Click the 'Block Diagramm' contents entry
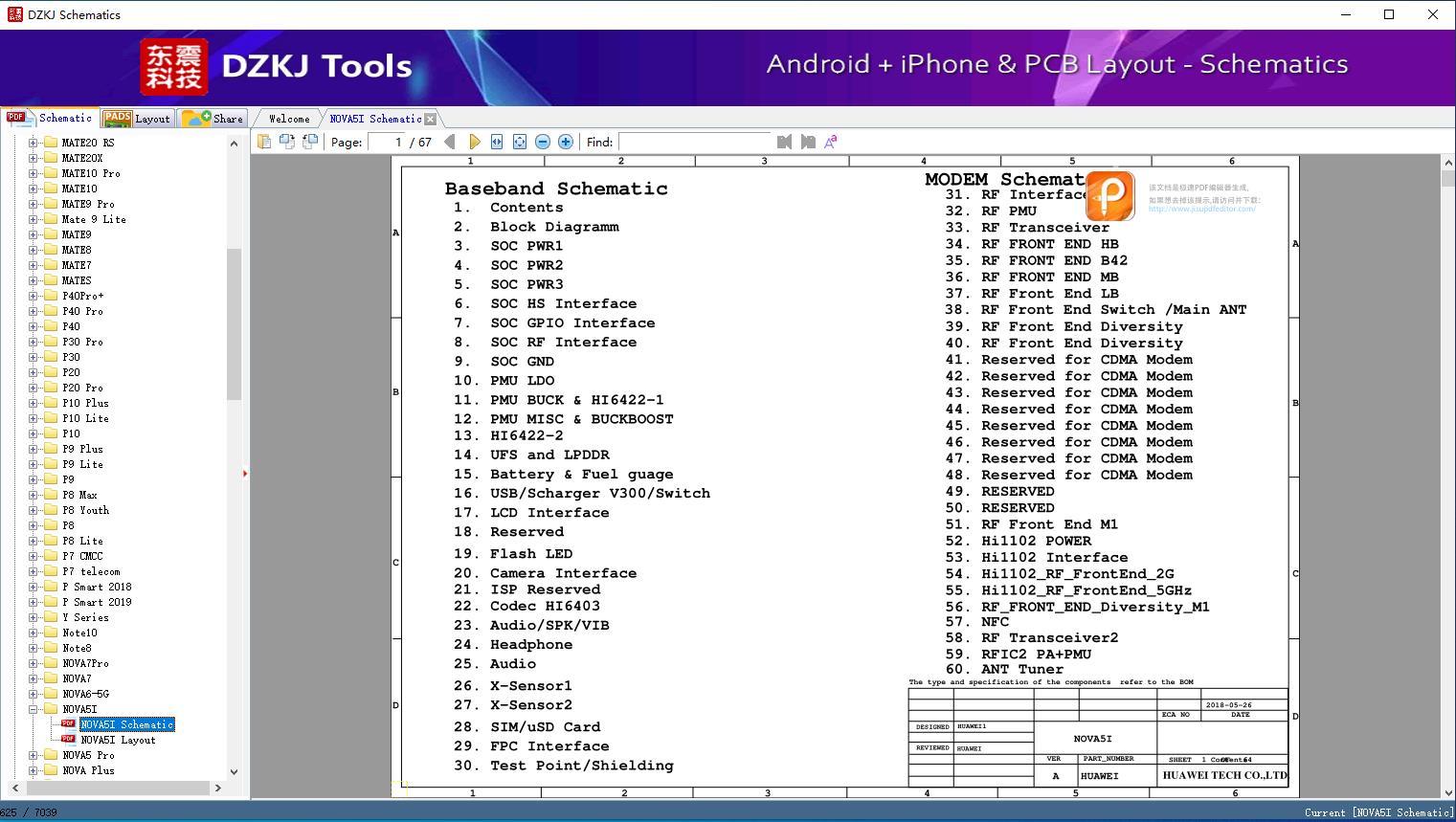Image resolution: width=1456 pixels, height=822 pixels. click(x=554, y=227)
